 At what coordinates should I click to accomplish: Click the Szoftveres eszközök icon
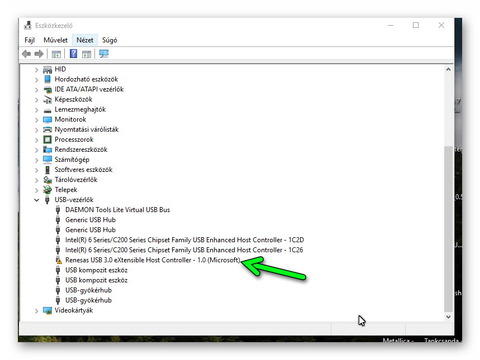tap(48, 170)
